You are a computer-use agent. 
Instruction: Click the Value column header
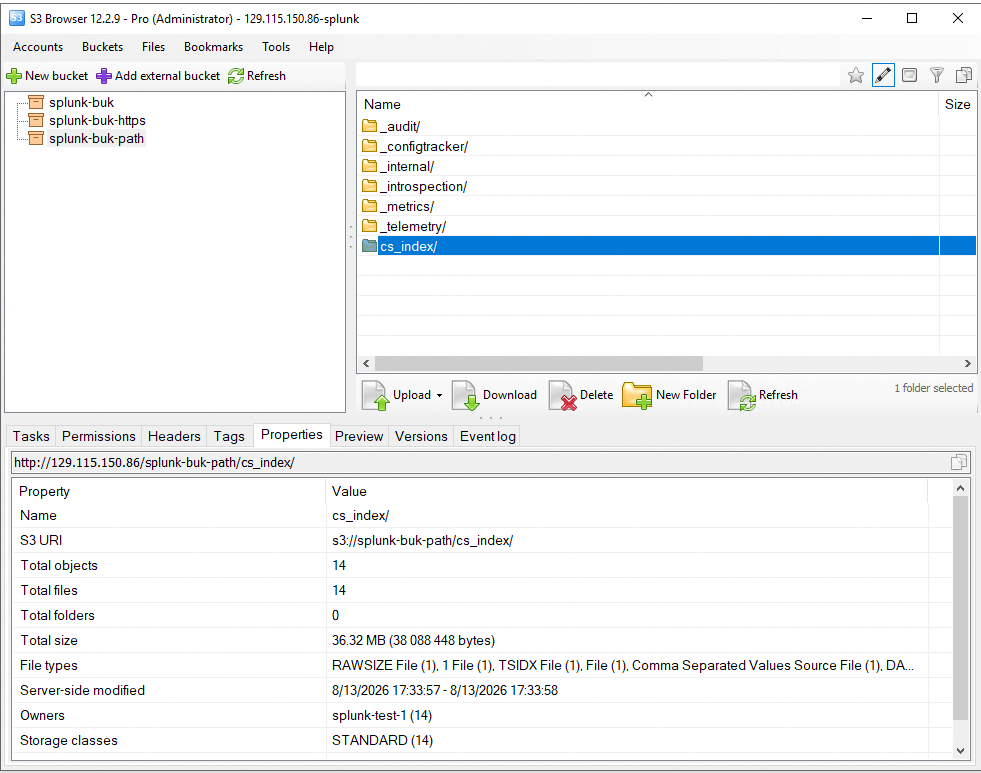click(627, 492)
